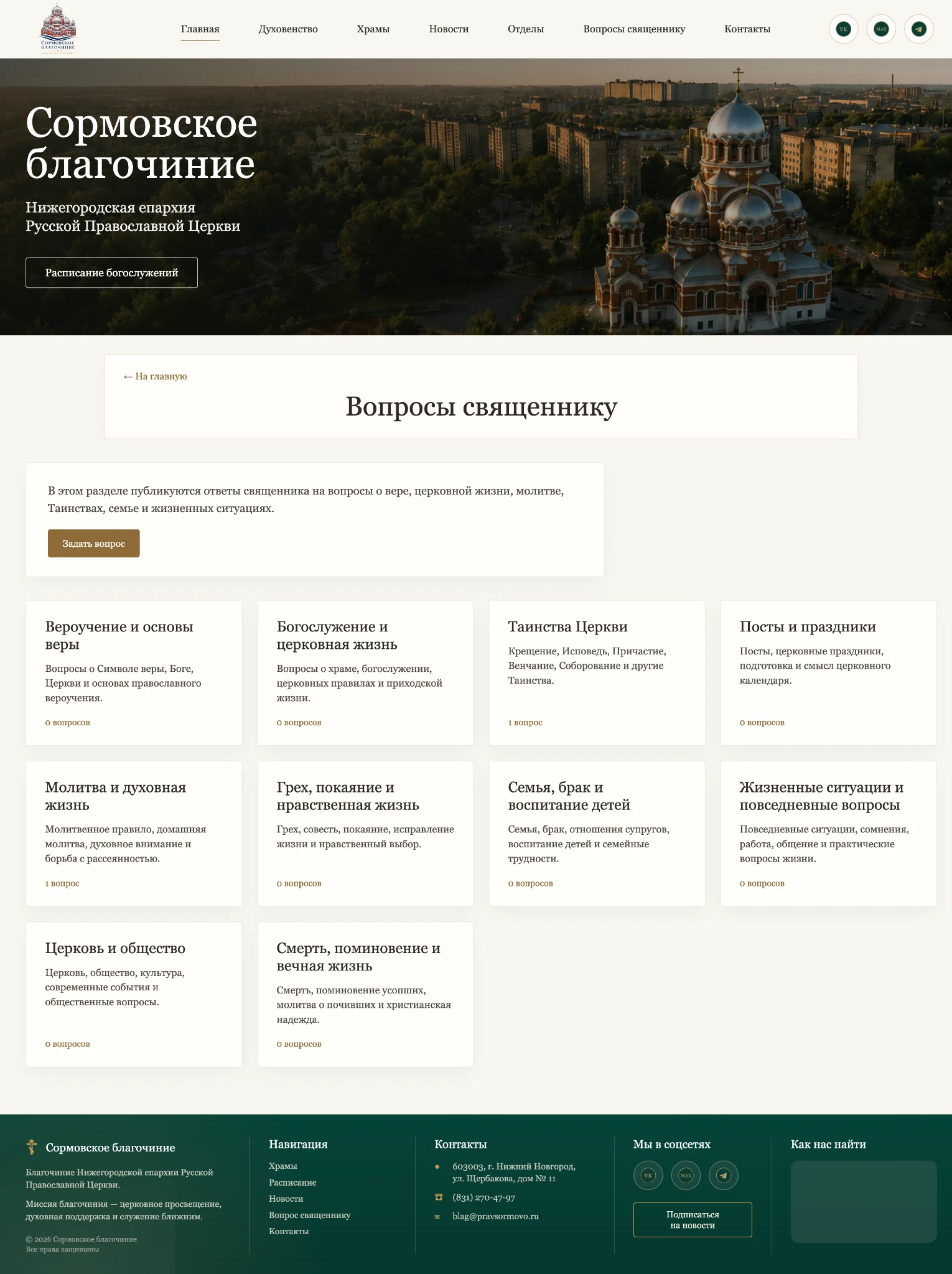Click the blag@pravsormovo.ru email address
The width and height of the screenshot is (952, 1274).
495,1216
